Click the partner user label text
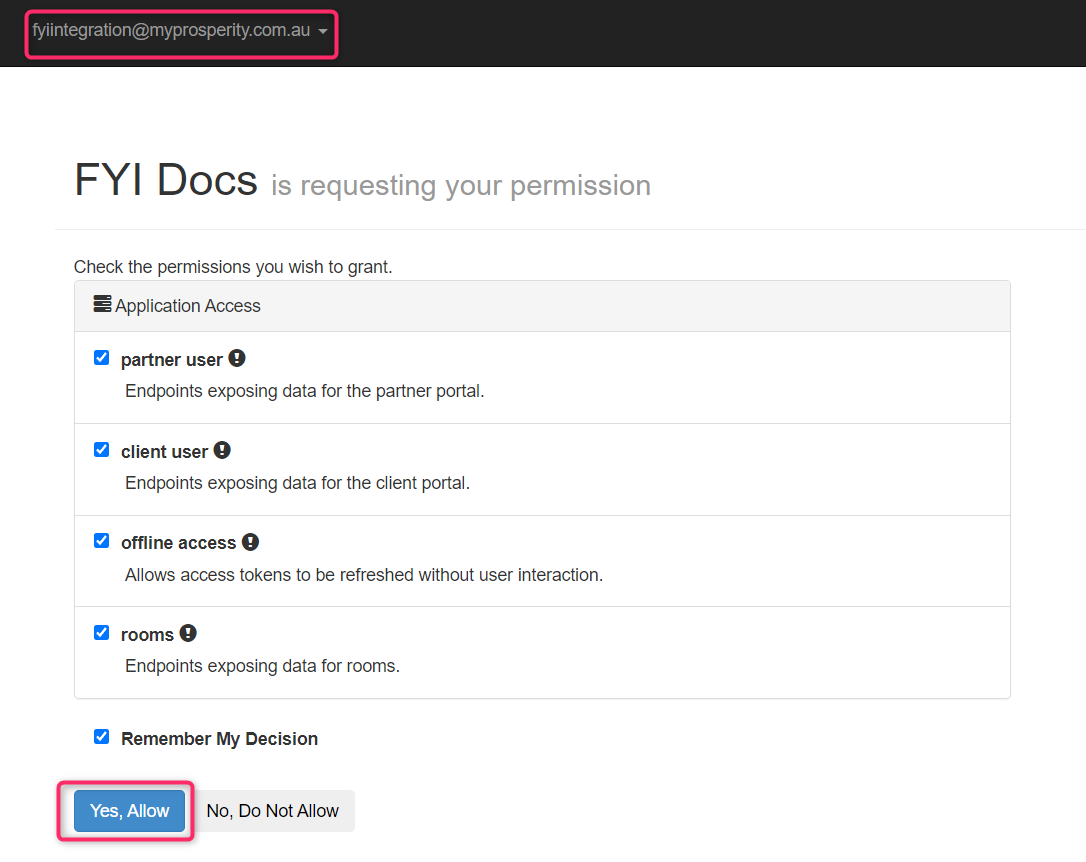The width and height of the screenshot is (1086, 862). tap(171, 360)
